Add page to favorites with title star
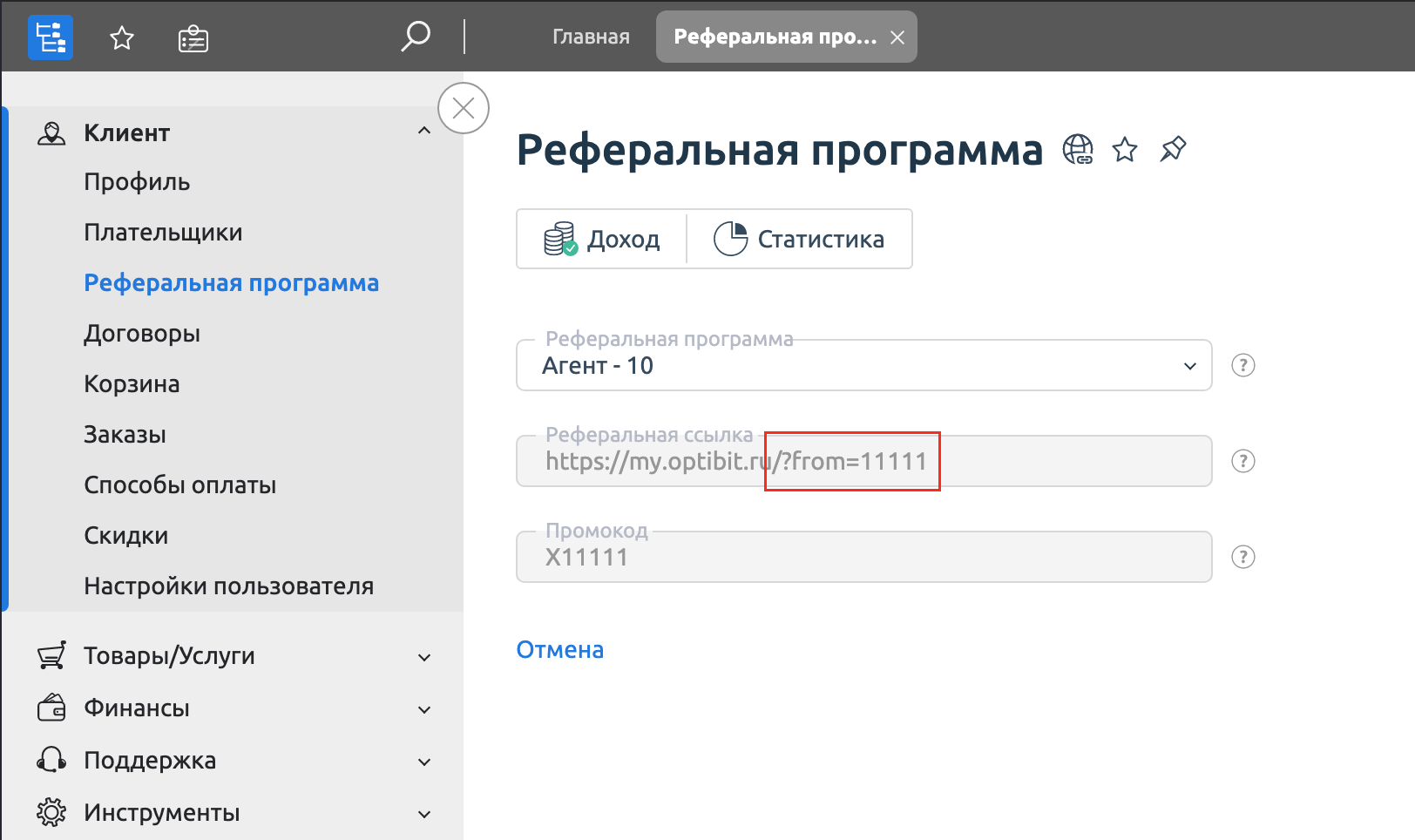Viewport: 1415px width, 840px height. [x=1125, y=150]
